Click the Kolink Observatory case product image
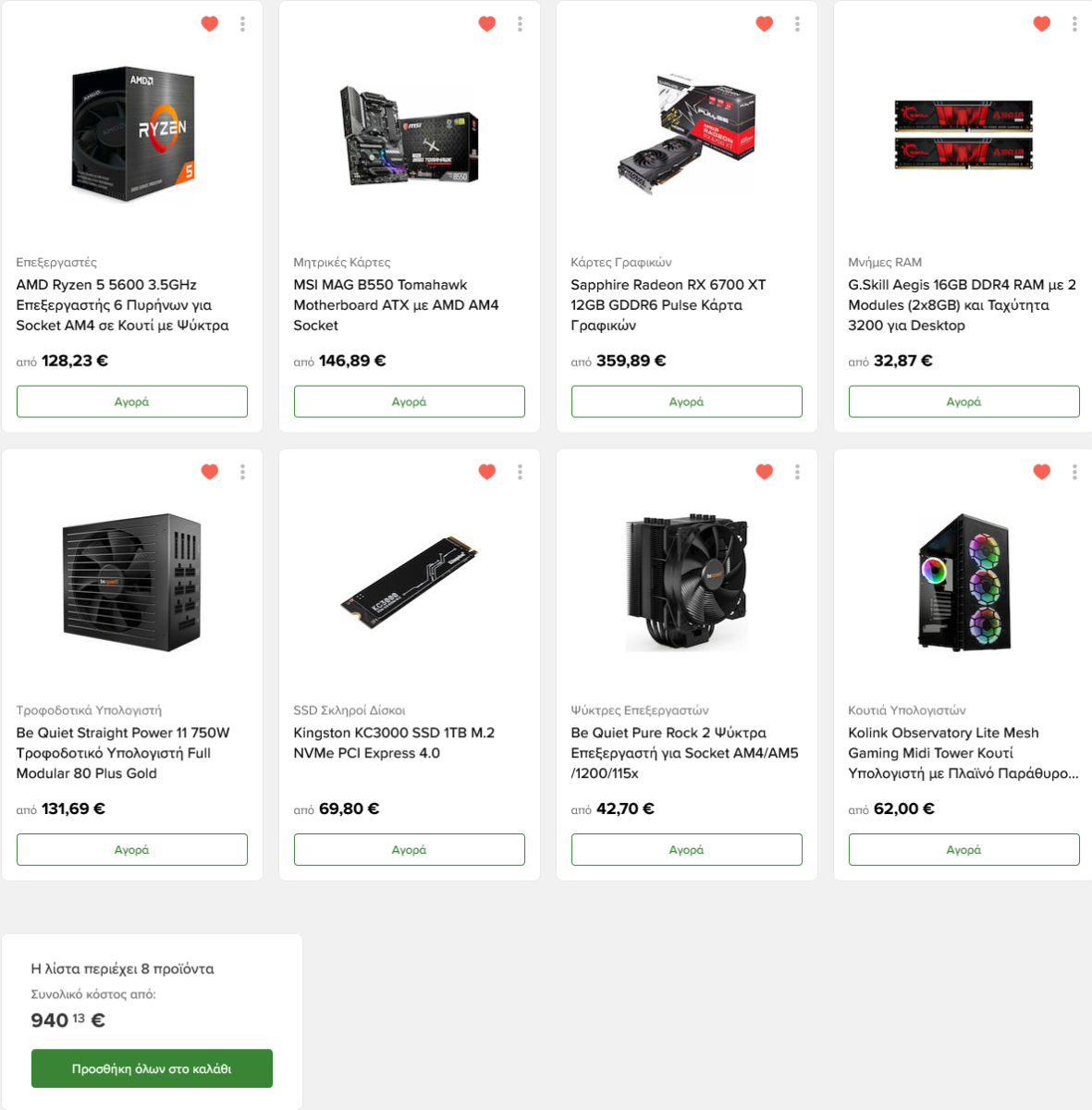1092x1110 pixels. (964, 583)
